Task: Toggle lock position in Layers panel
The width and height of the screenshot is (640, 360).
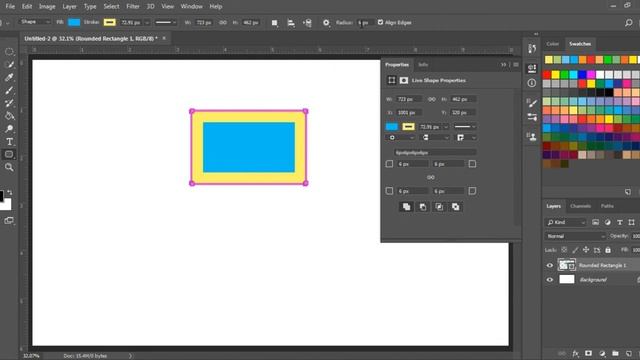Action: 586,250
